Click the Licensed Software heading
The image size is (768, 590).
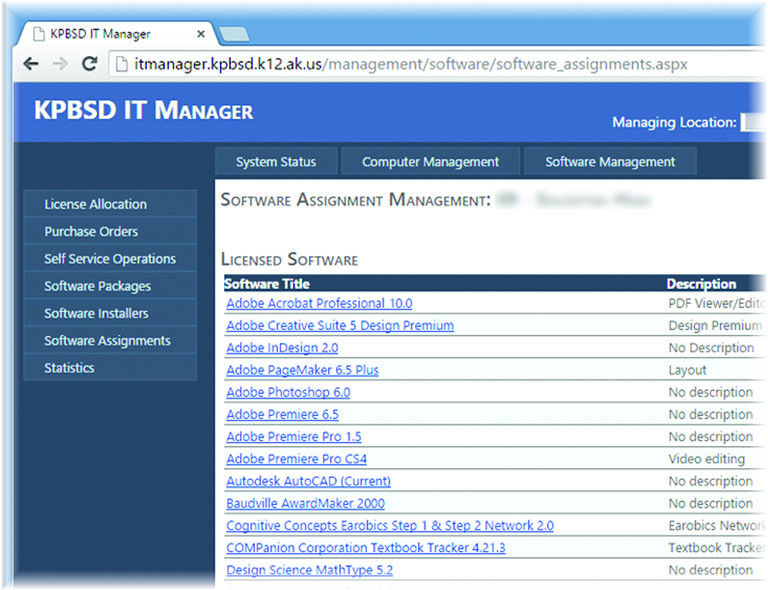click(x=289, y=259)
